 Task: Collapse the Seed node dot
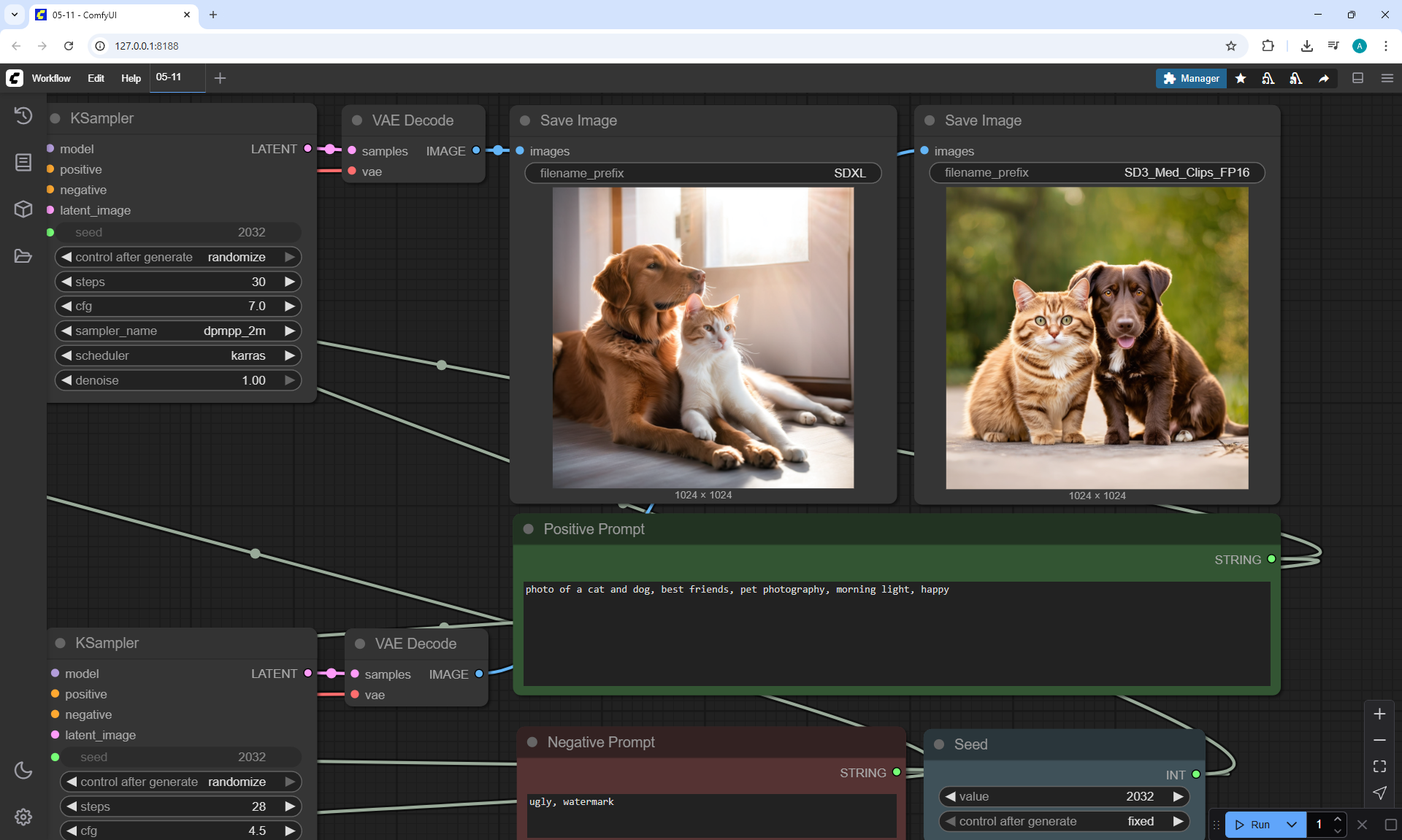click(940, 744)
